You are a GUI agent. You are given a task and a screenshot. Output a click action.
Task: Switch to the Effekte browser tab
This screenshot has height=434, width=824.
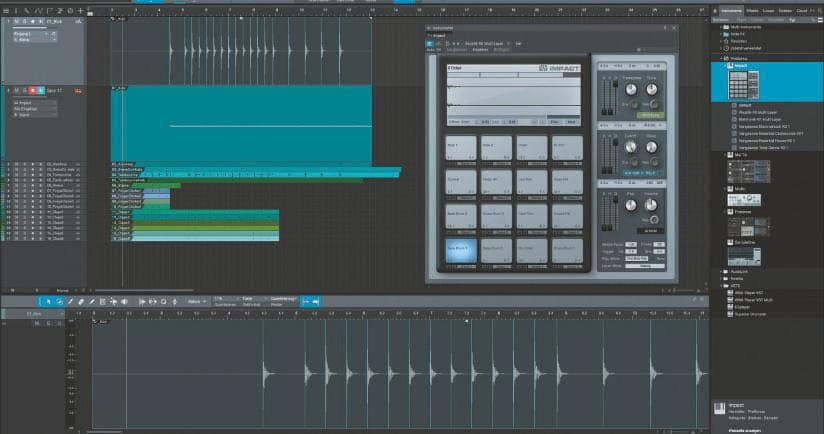coord(753,11)
